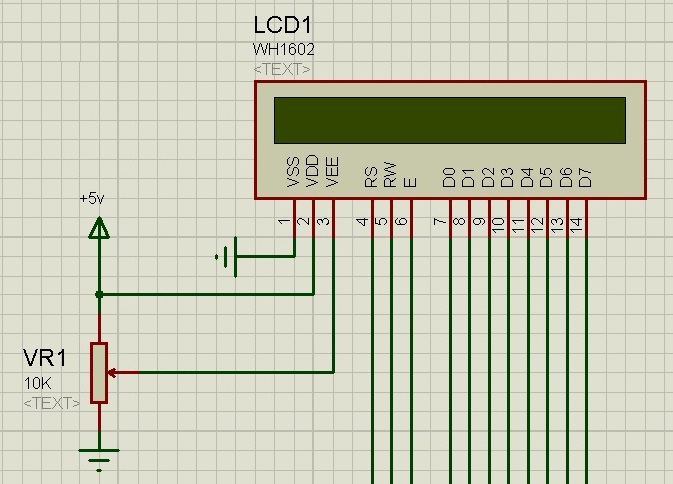The width and height of the screenshot is (673, 484).
Task: Click pin number 12 of LCD1
Action: (x=537, y=225)
